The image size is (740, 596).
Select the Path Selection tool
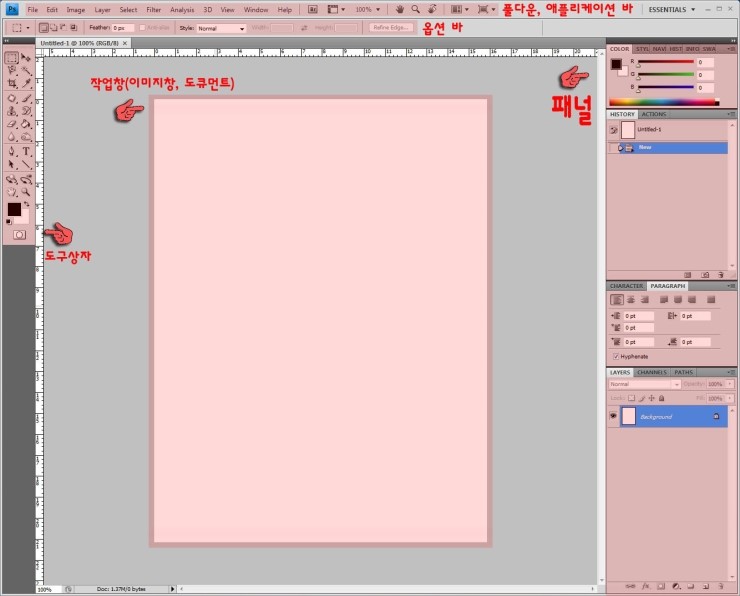(x=12, y=164)
